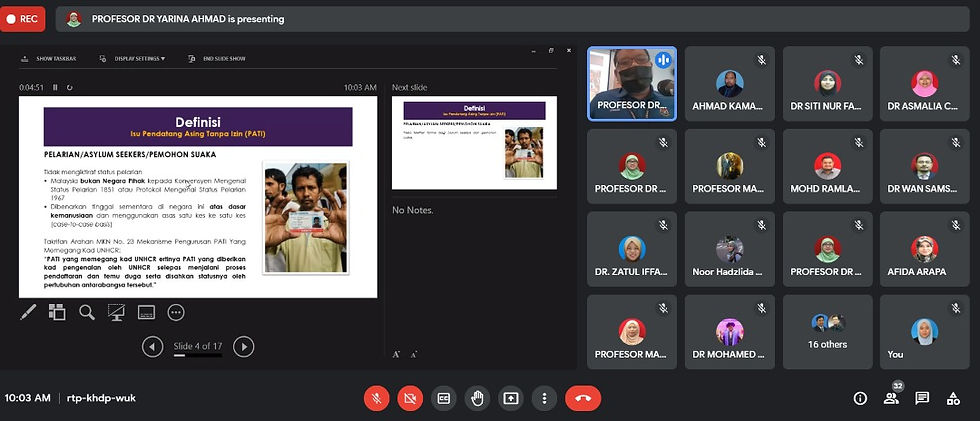Select AHMAD KAMA... participant tile

pyautogui.click(x=729, y=84)
